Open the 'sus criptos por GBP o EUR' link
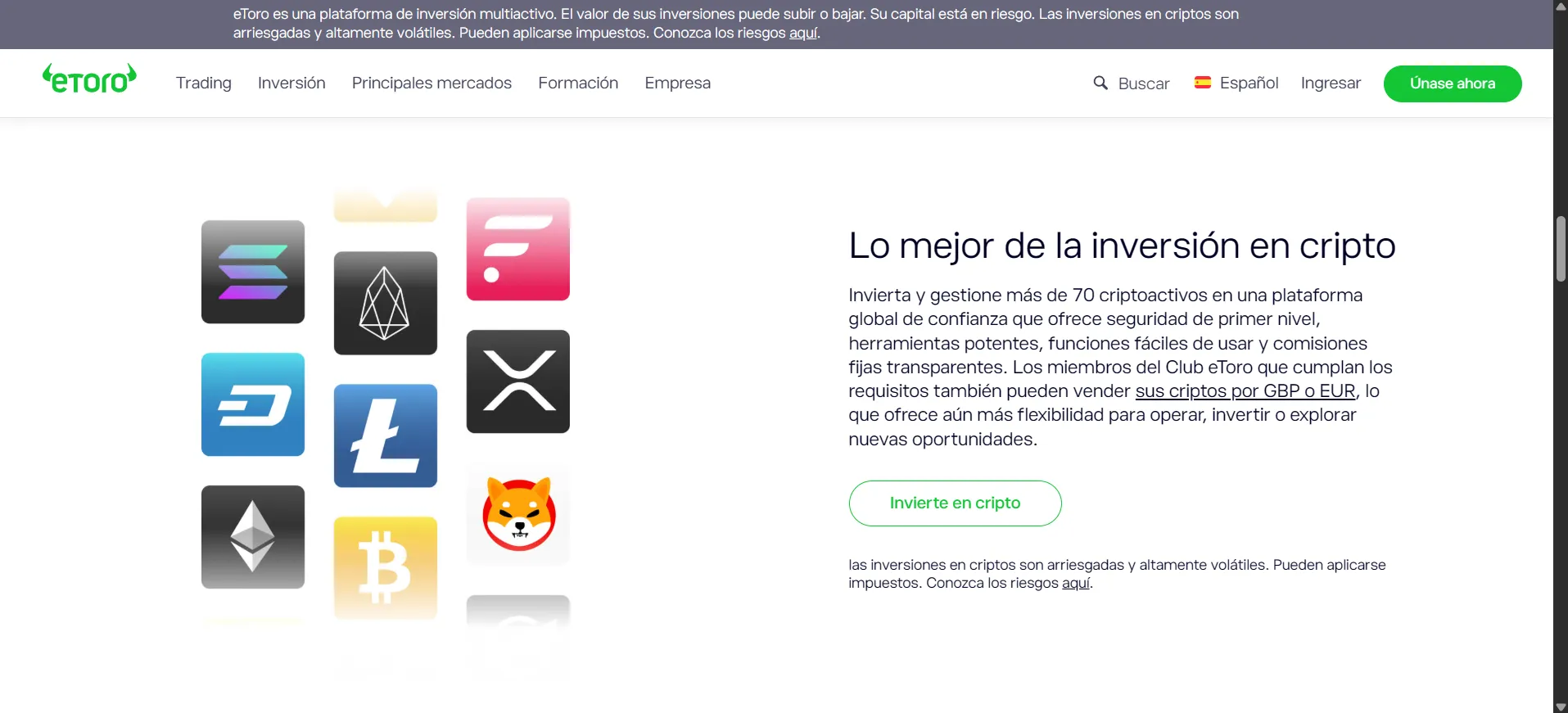This screenshot has width=1568, height=713. pos(1245,391)
